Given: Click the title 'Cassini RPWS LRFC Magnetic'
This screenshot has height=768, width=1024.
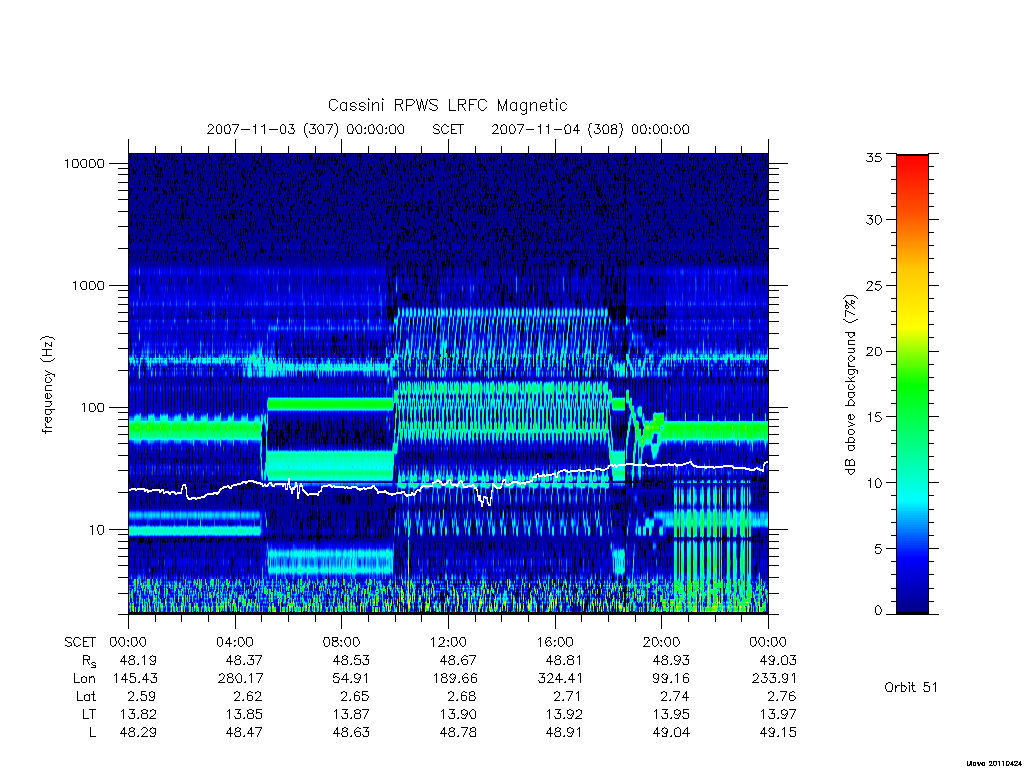Looking at the screenshot, I should pyautogui.click(x=447, y=106).
